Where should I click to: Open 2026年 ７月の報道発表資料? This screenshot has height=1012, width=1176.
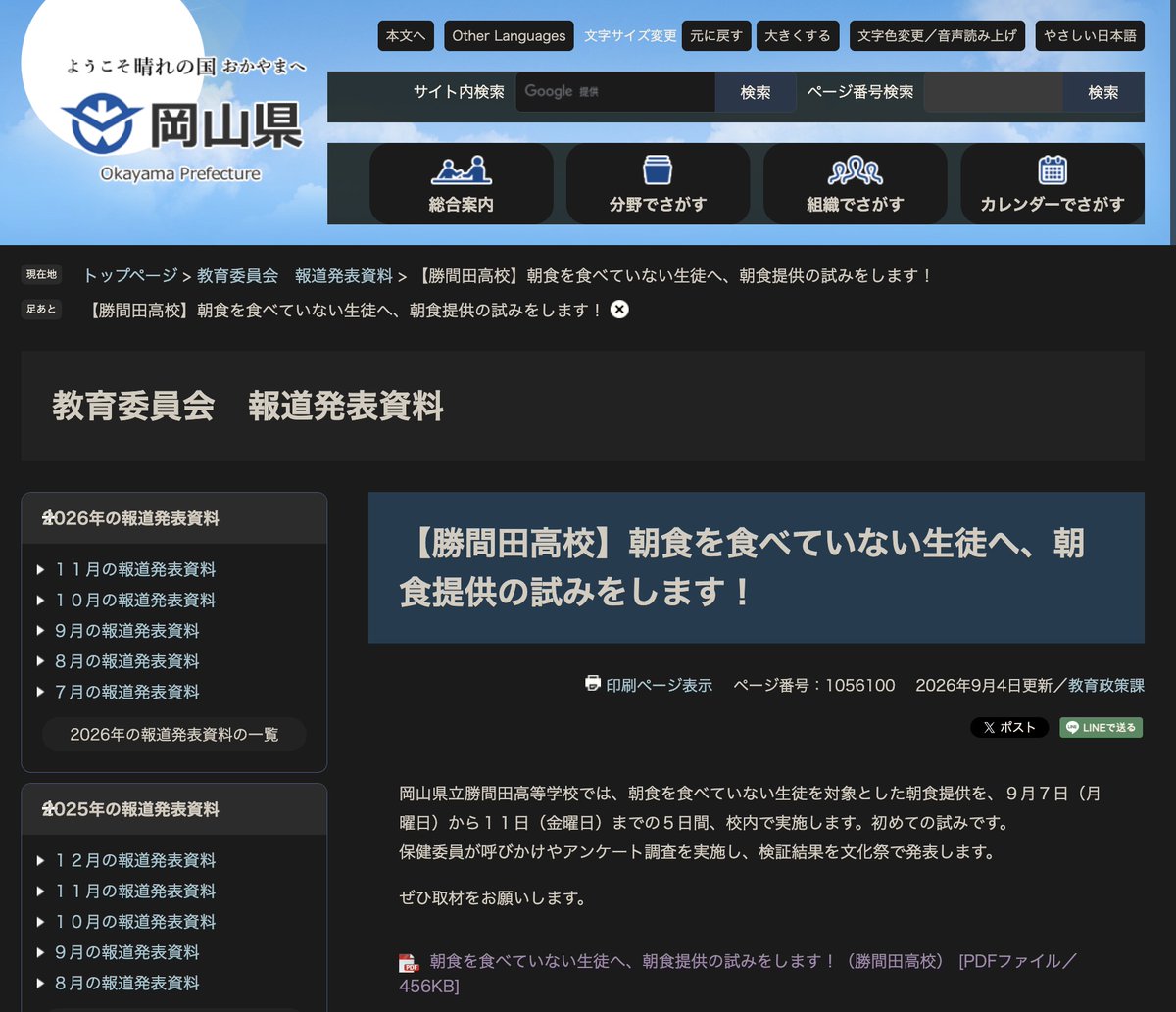point(127,691)
